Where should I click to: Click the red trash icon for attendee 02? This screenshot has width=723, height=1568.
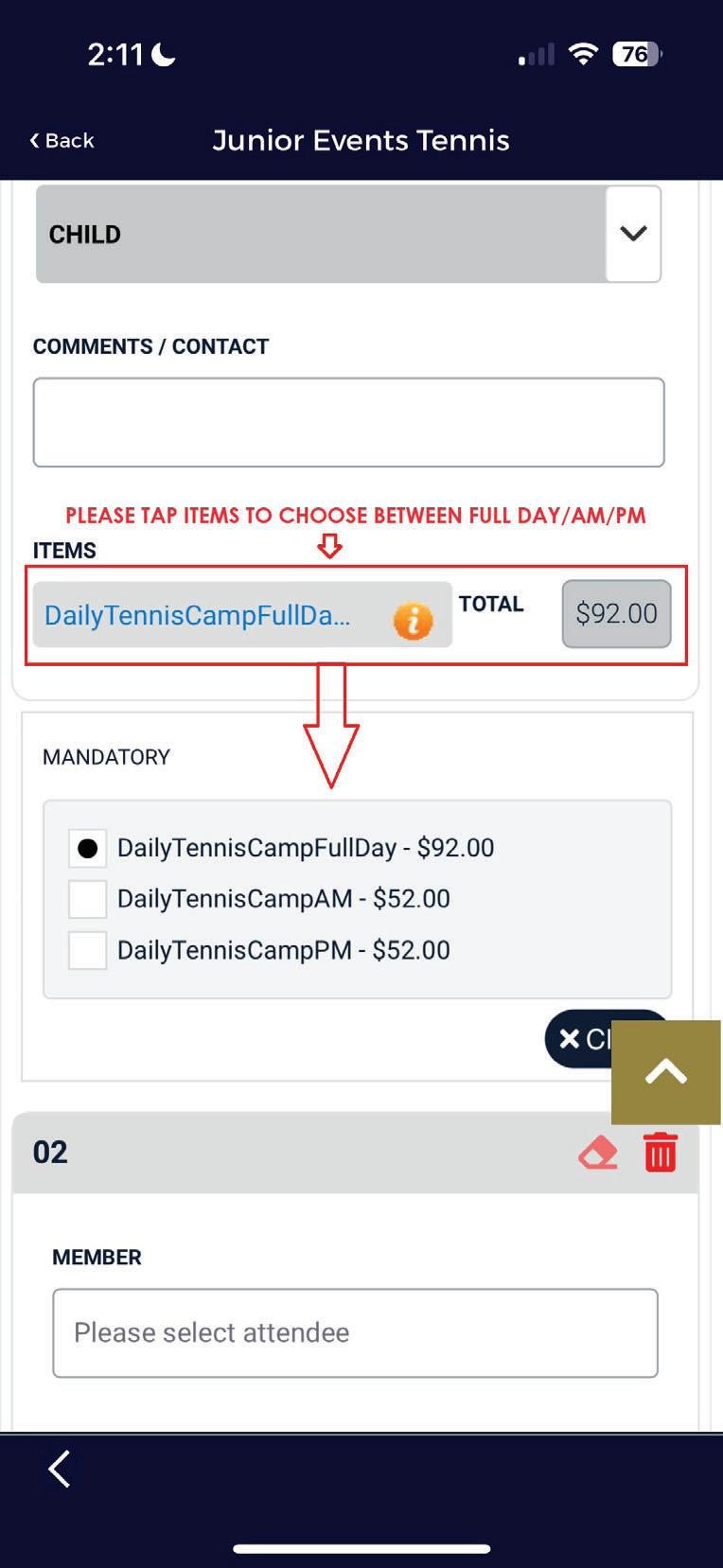[660, 1153]
